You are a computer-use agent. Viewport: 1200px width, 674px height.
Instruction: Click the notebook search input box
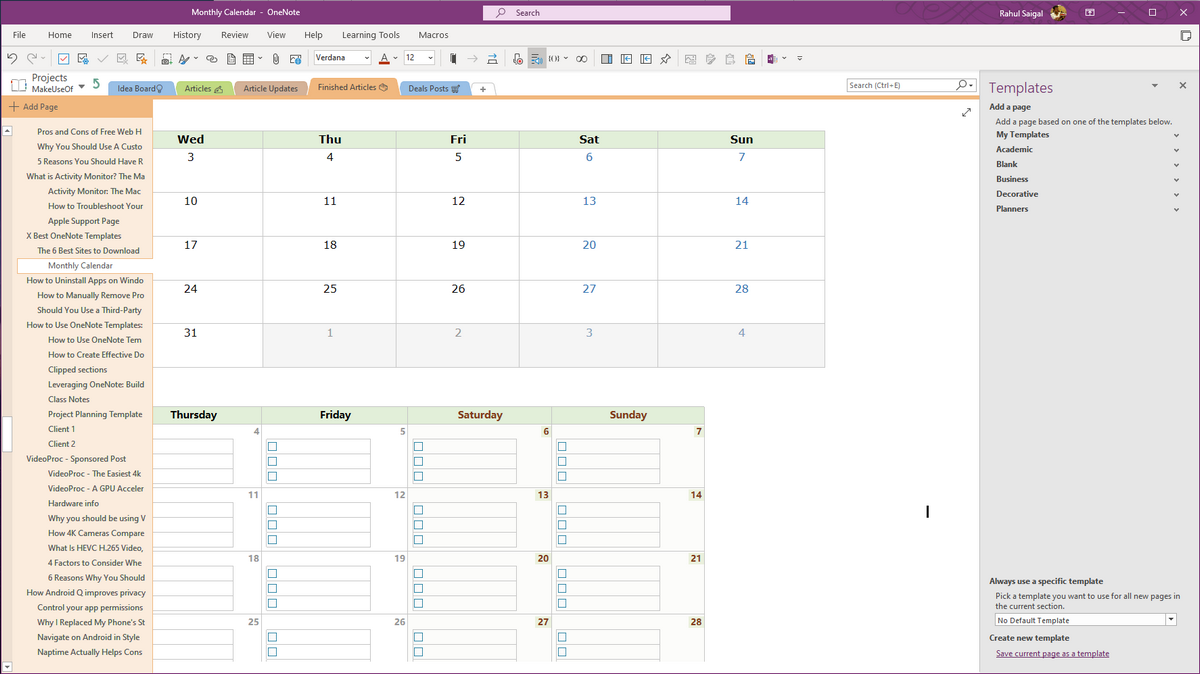(900, 85)
